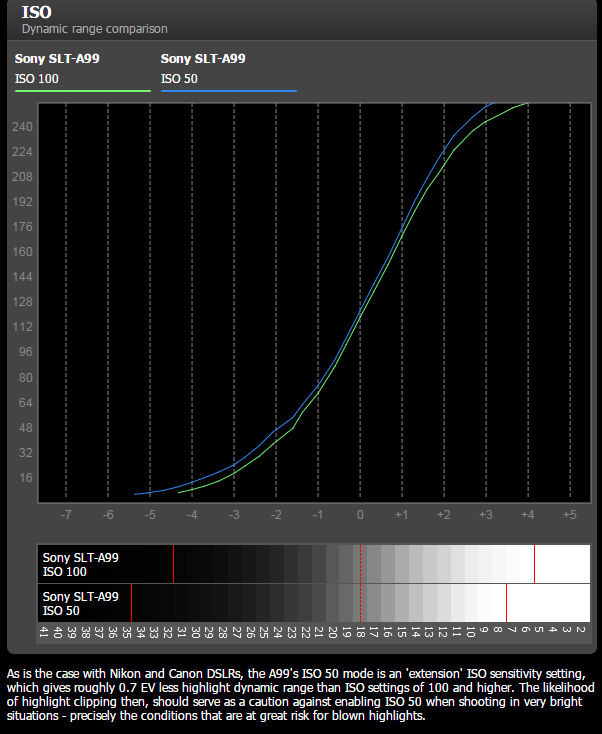Click the 192 y-axis label

click(22, 202)
